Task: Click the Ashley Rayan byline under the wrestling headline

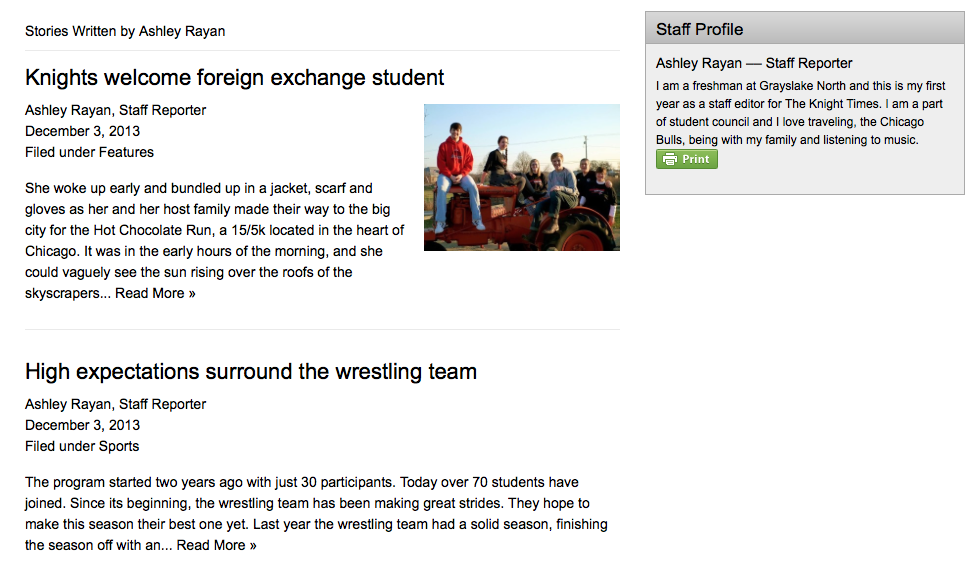Action: tap(67, 404)
